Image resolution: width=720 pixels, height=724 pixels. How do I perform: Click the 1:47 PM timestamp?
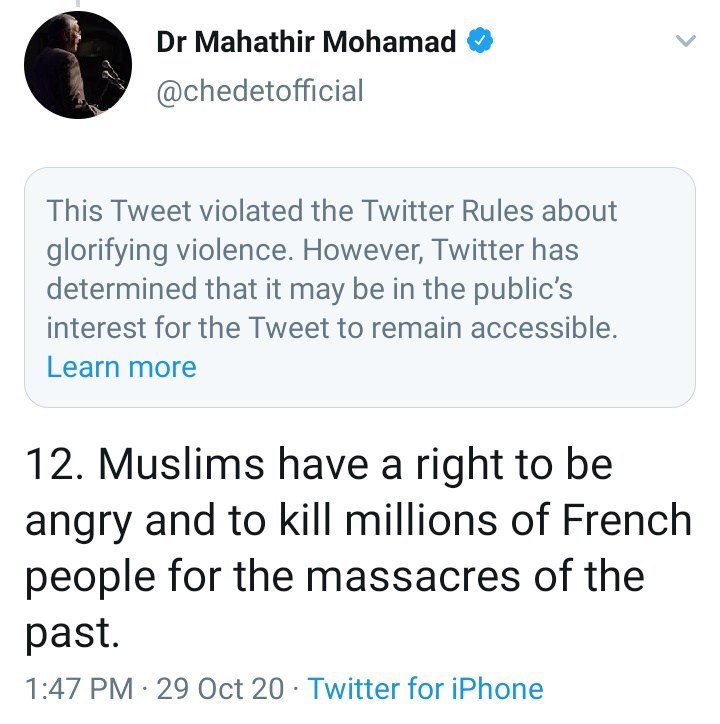click(x=79, y=689)
